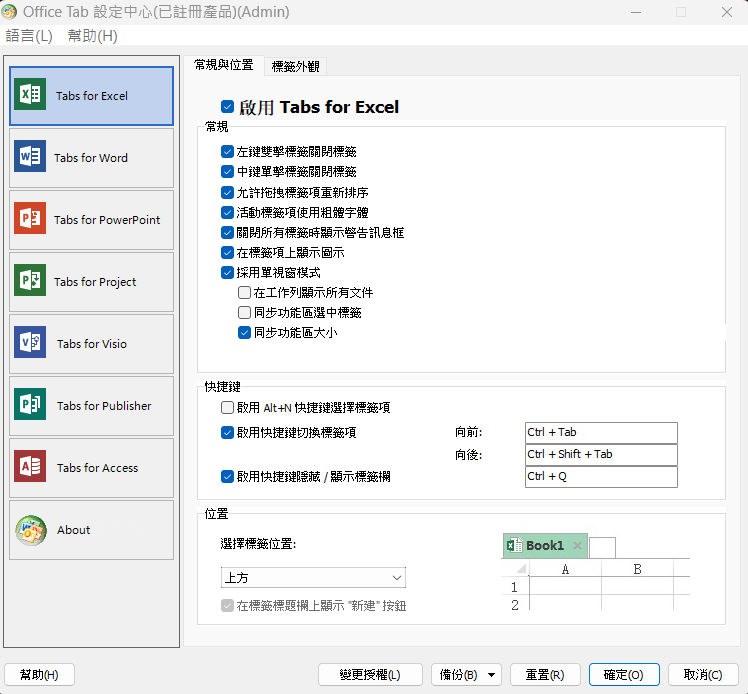This screenshot has width=748, height=694.
Task: Open the About icon in sidebar
Action: [31, 530]
